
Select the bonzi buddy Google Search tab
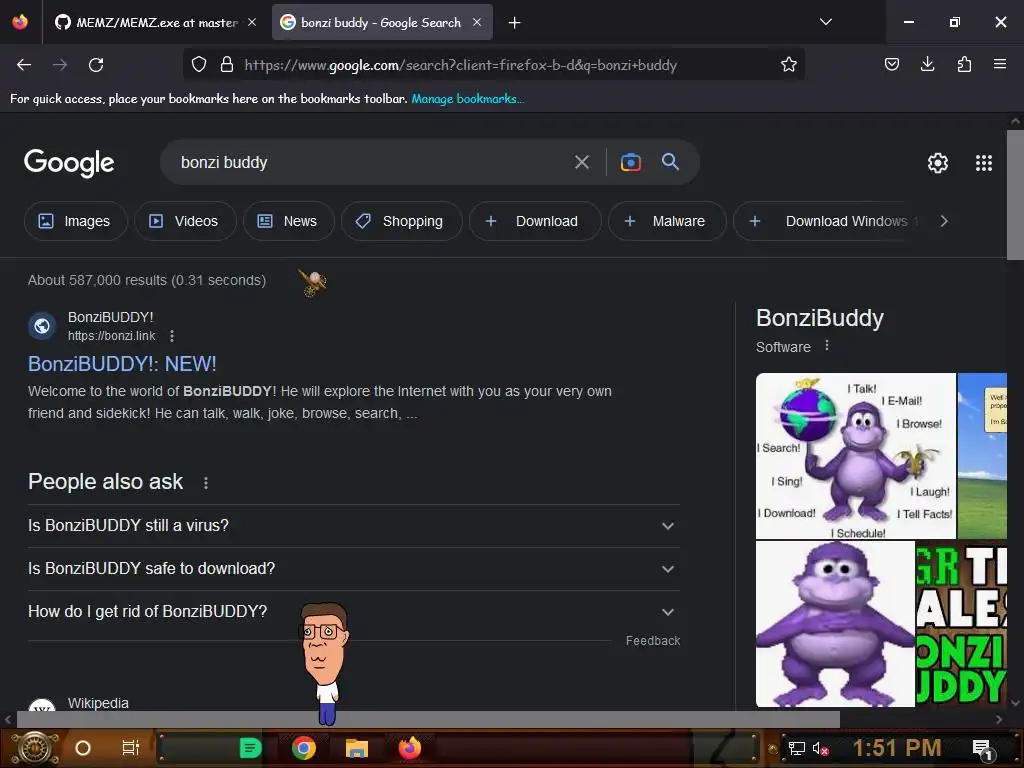point(381,22)
